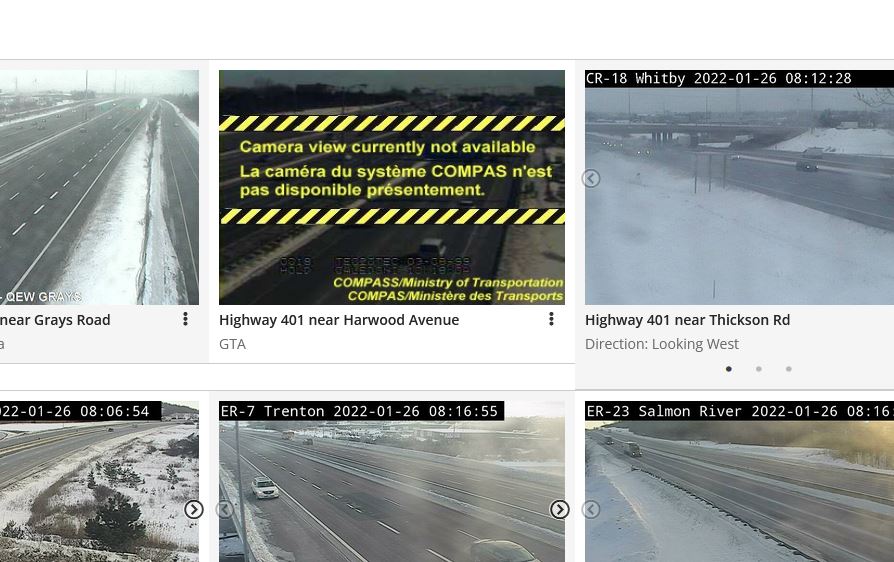Select the first carousel dot under Thickson Rd

click(729, 369)
